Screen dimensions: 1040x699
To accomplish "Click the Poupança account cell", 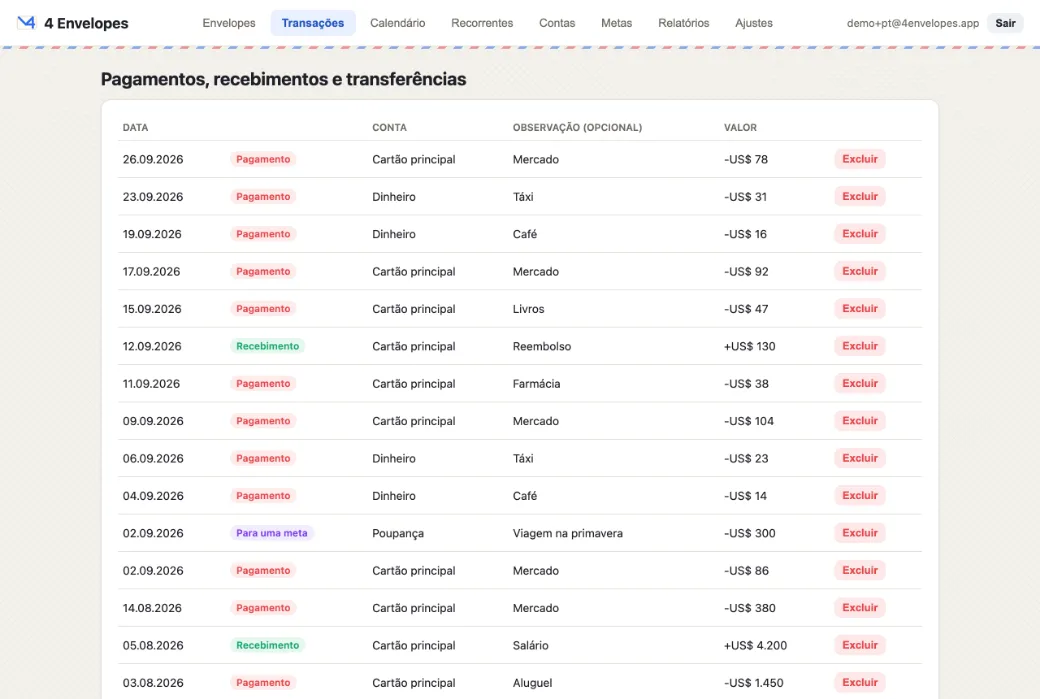I will pos(398,533).
